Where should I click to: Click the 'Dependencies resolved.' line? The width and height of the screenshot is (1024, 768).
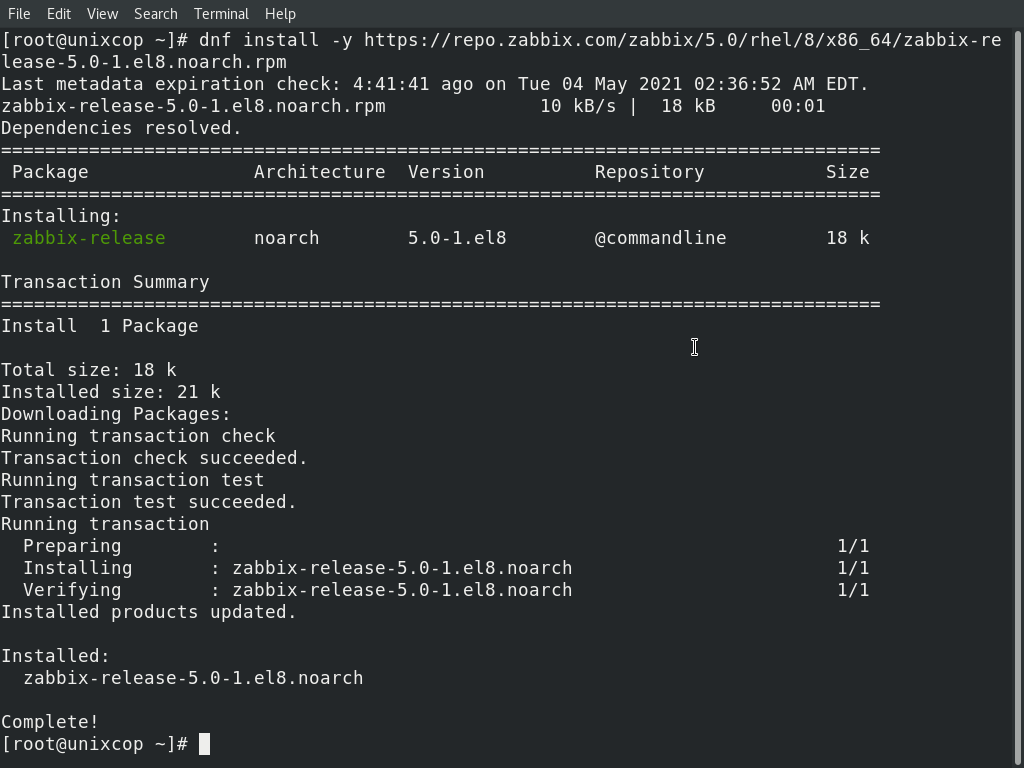pos(121,128)
